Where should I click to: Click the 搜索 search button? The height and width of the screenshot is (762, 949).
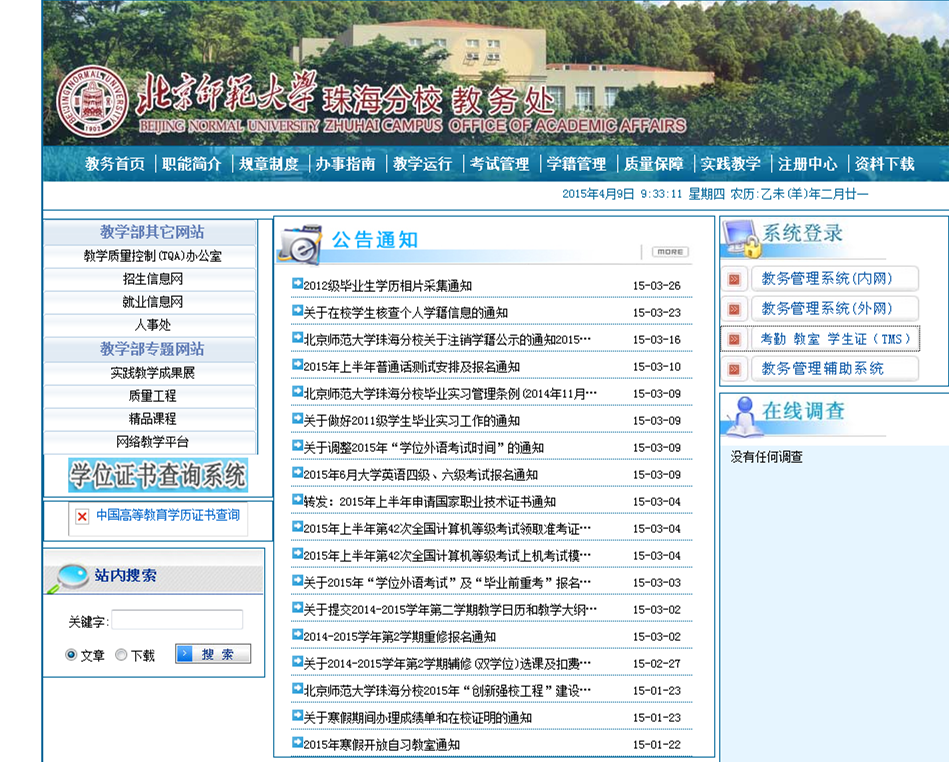(213, 654)
